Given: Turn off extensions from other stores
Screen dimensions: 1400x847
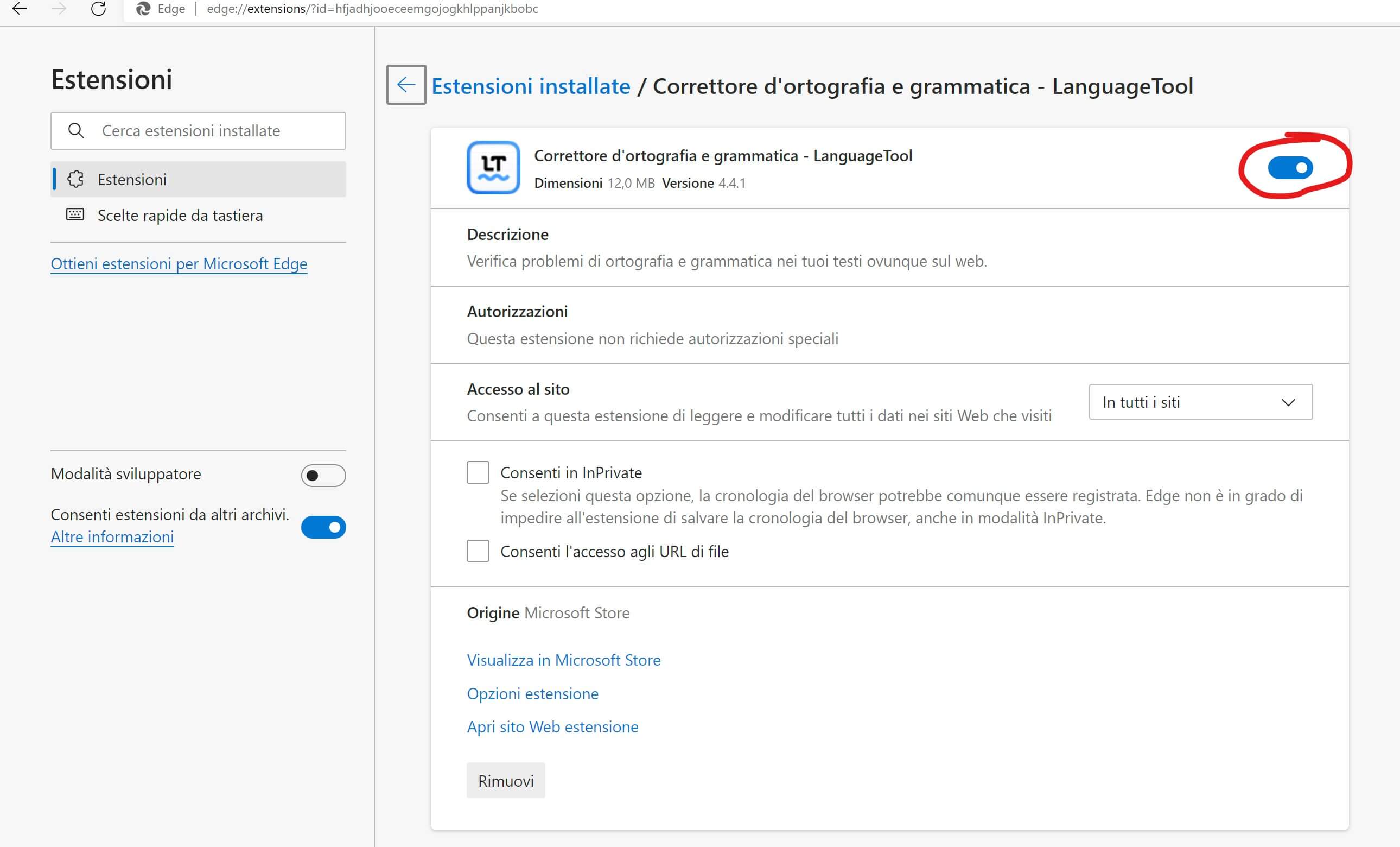Looking at the screenshot, I should click(x=323, y=527).
